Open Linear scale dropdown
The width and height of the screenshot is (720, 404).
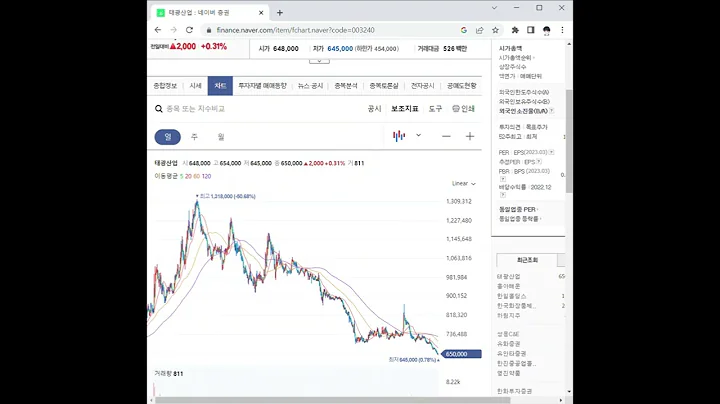click(464, 184)
